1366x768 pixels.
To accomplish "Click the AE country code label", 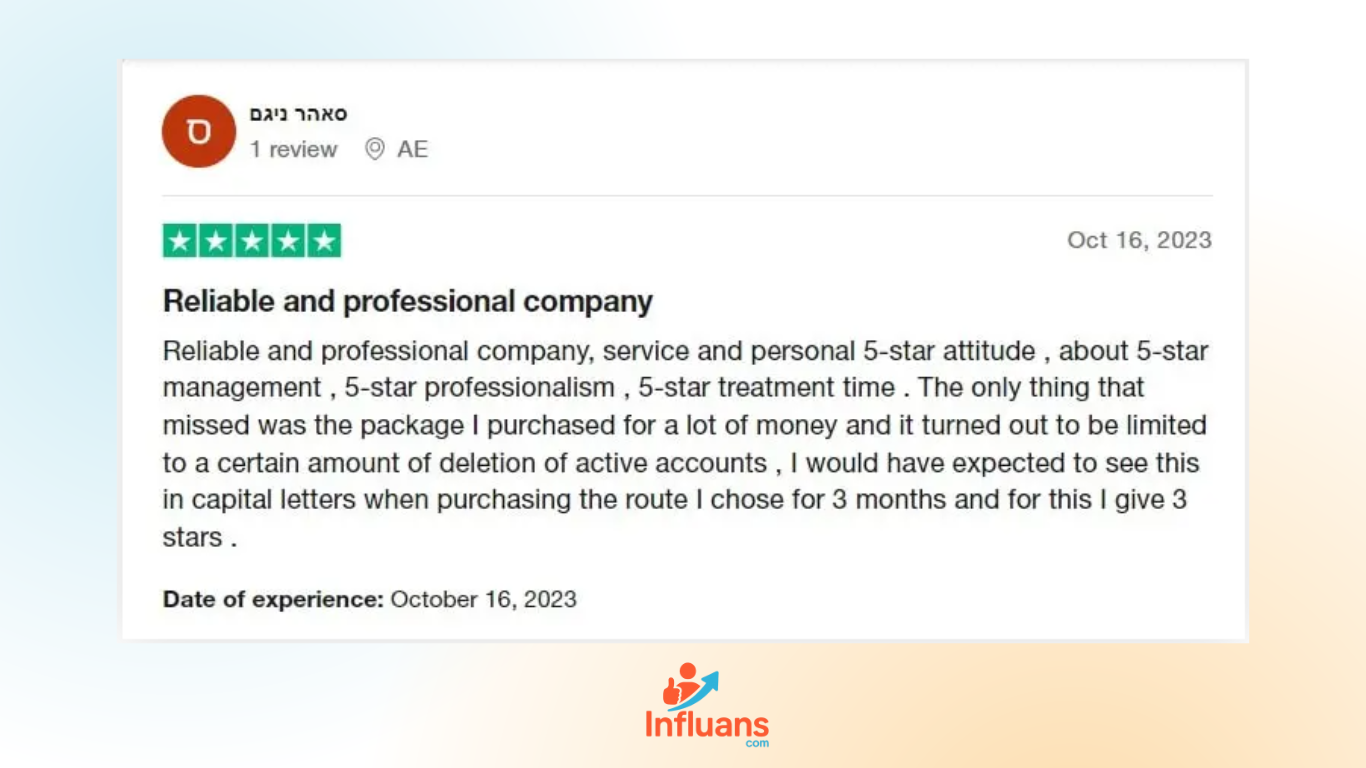I will pyautogui.click(x=412, y=150).
